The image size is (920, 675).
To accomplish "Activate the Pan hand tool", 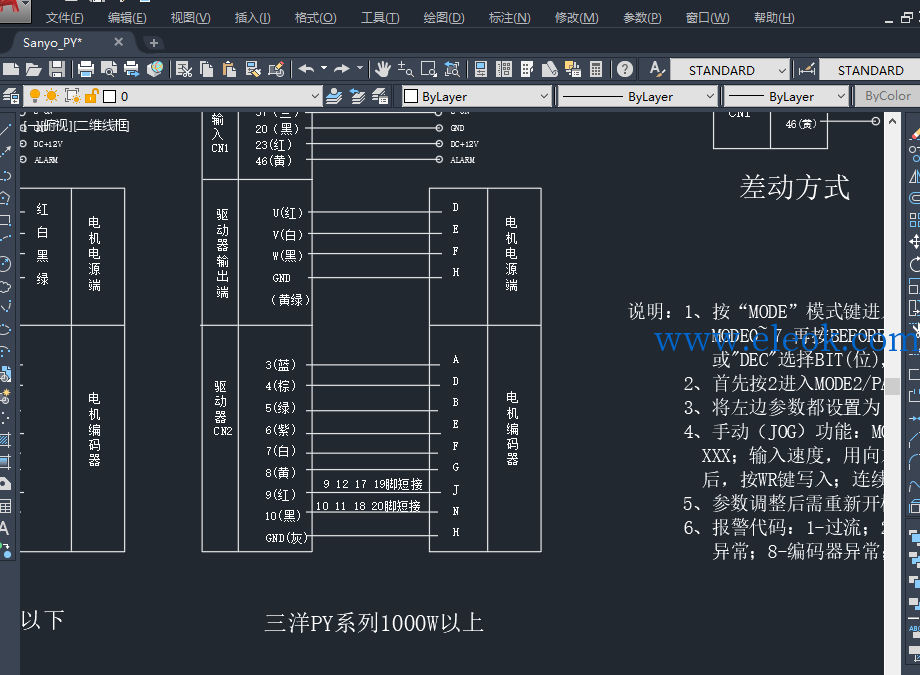I will click(383, 69).
